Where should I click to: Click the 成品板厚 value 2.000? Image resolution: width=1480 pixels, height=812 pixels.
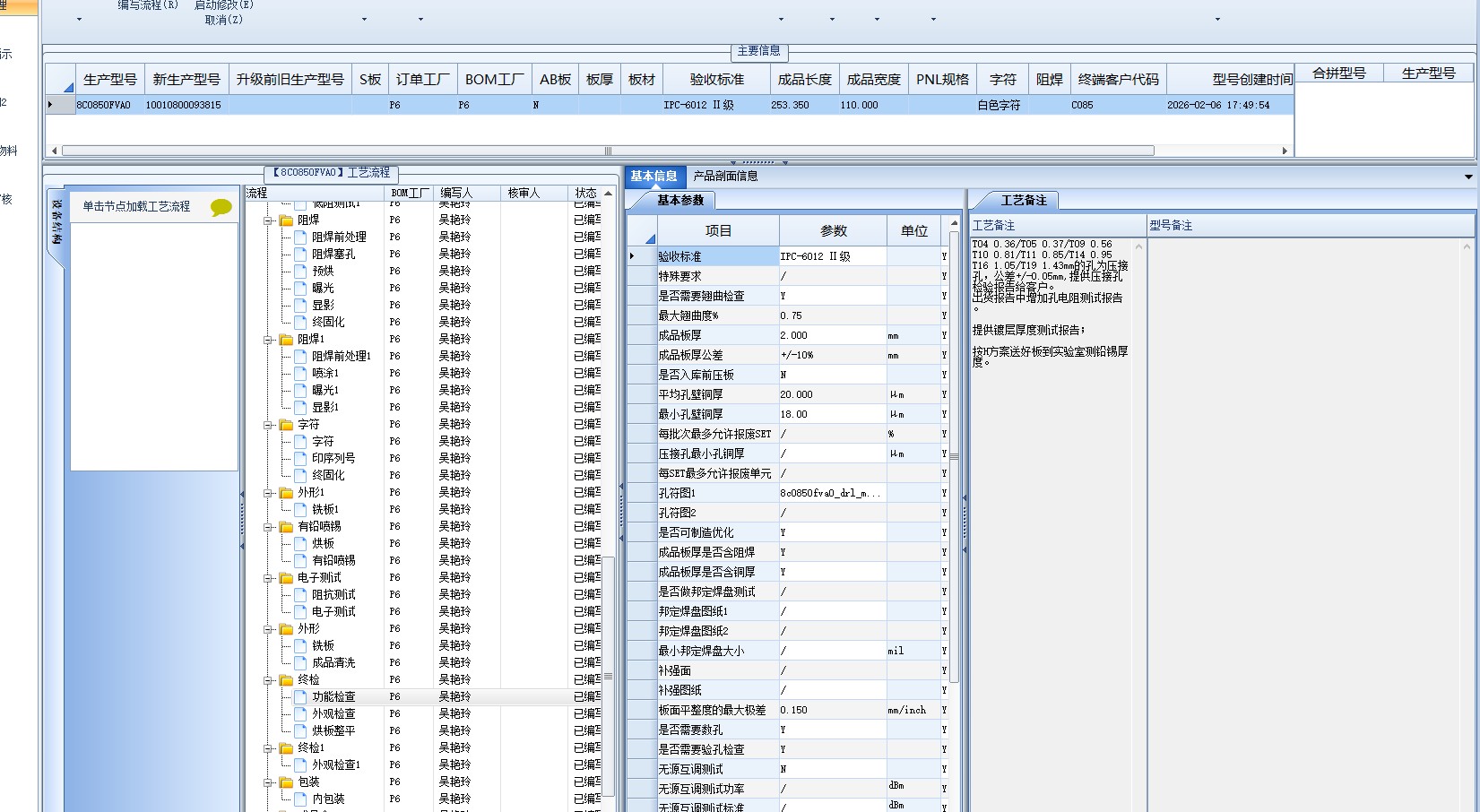click(833, 335)
